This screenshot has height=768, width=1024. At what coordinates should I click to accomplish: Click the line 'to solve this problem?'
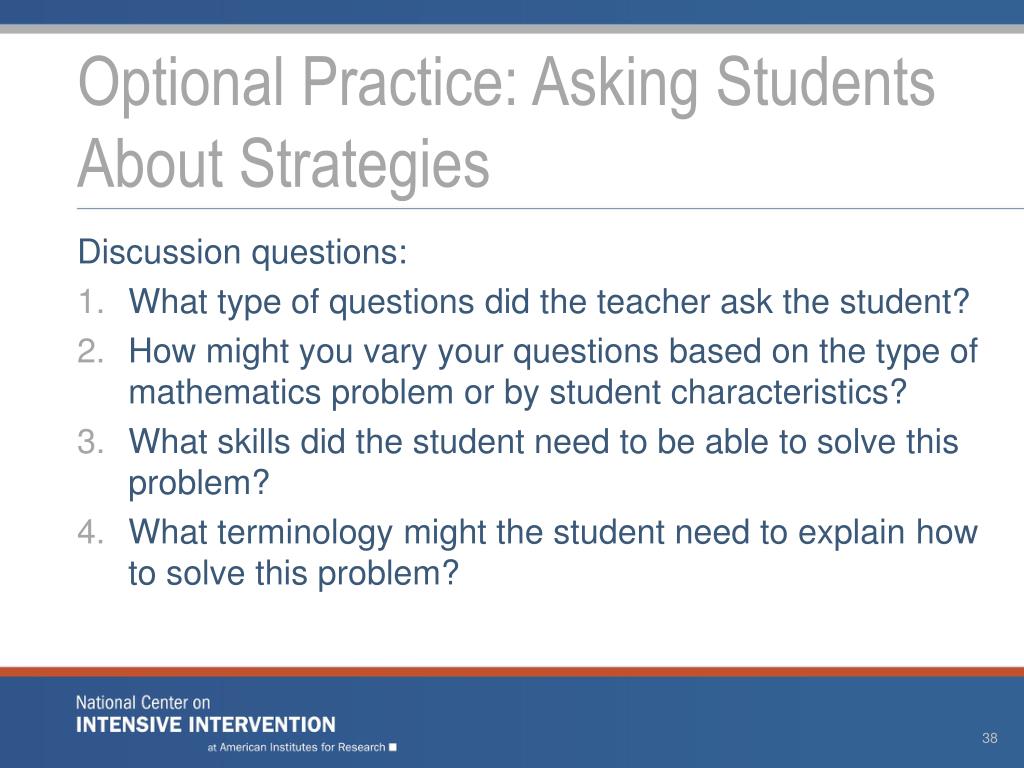294,574
